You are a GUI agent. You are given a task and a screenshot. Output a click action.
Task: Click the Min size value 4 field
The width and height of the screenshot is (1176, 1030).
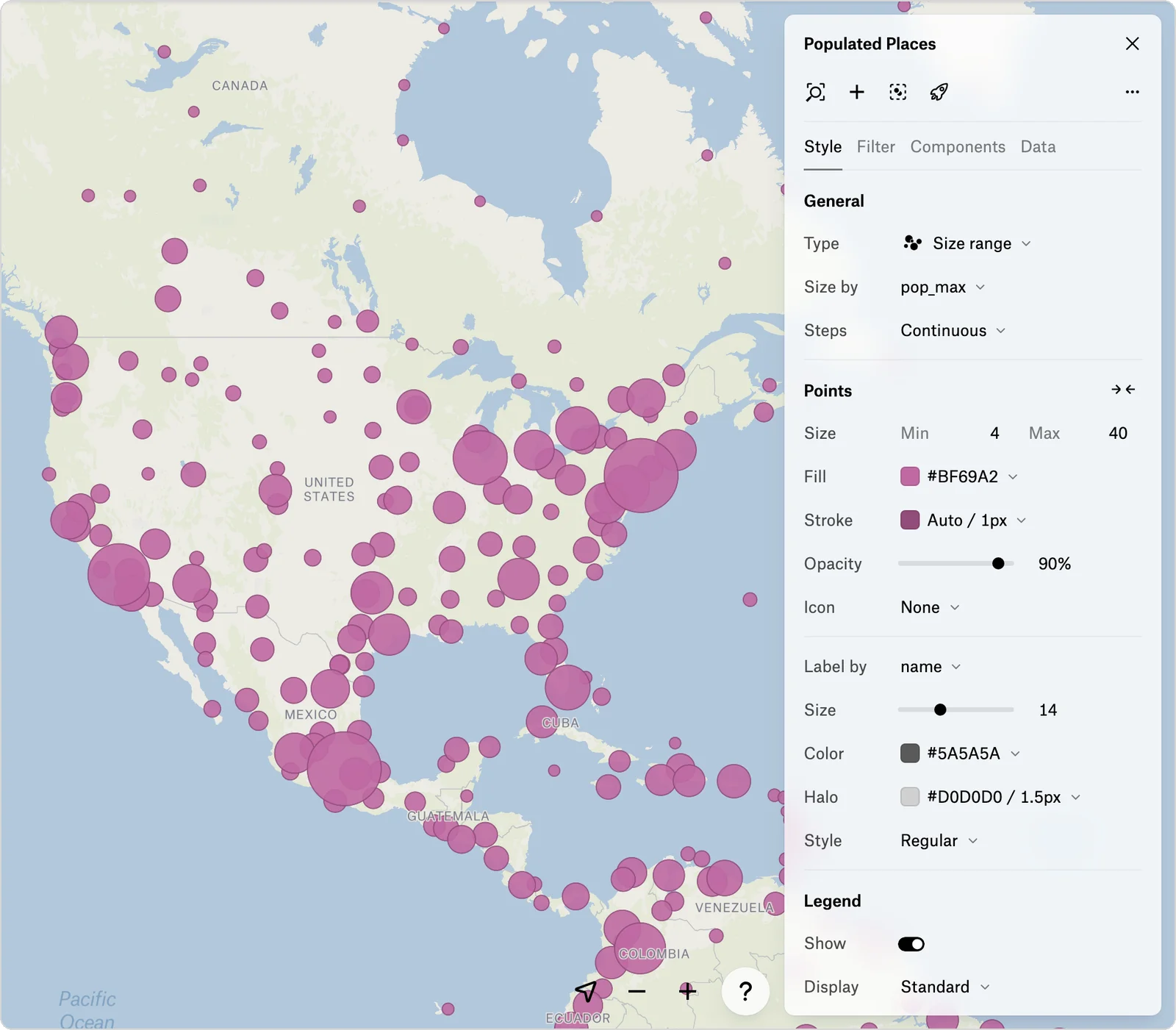point(994,433)
